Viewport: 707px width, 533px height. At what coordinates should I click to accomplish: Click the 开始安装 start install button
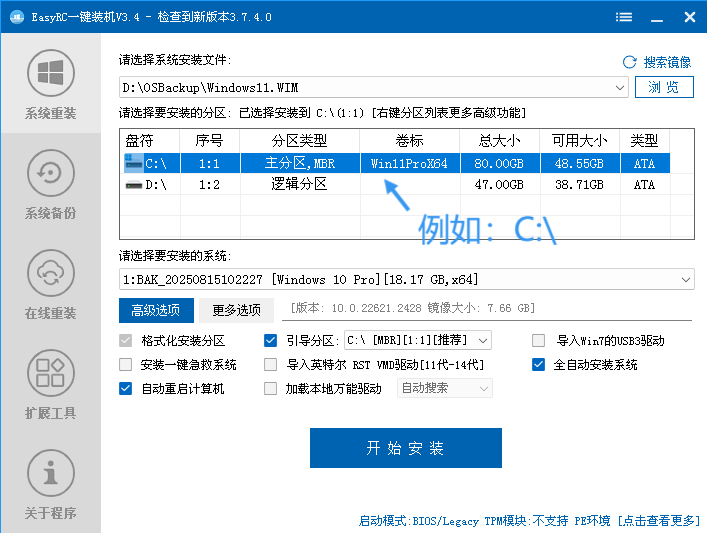coord(406,448)
